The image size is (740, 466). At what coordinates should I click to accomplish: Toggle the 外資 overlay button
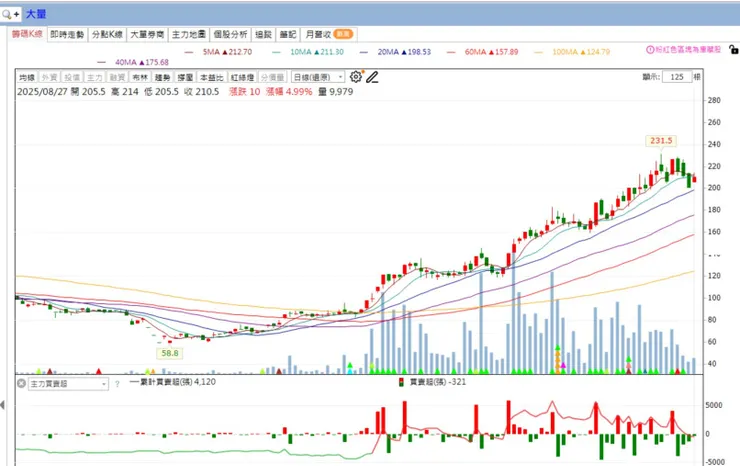[50, 77]
